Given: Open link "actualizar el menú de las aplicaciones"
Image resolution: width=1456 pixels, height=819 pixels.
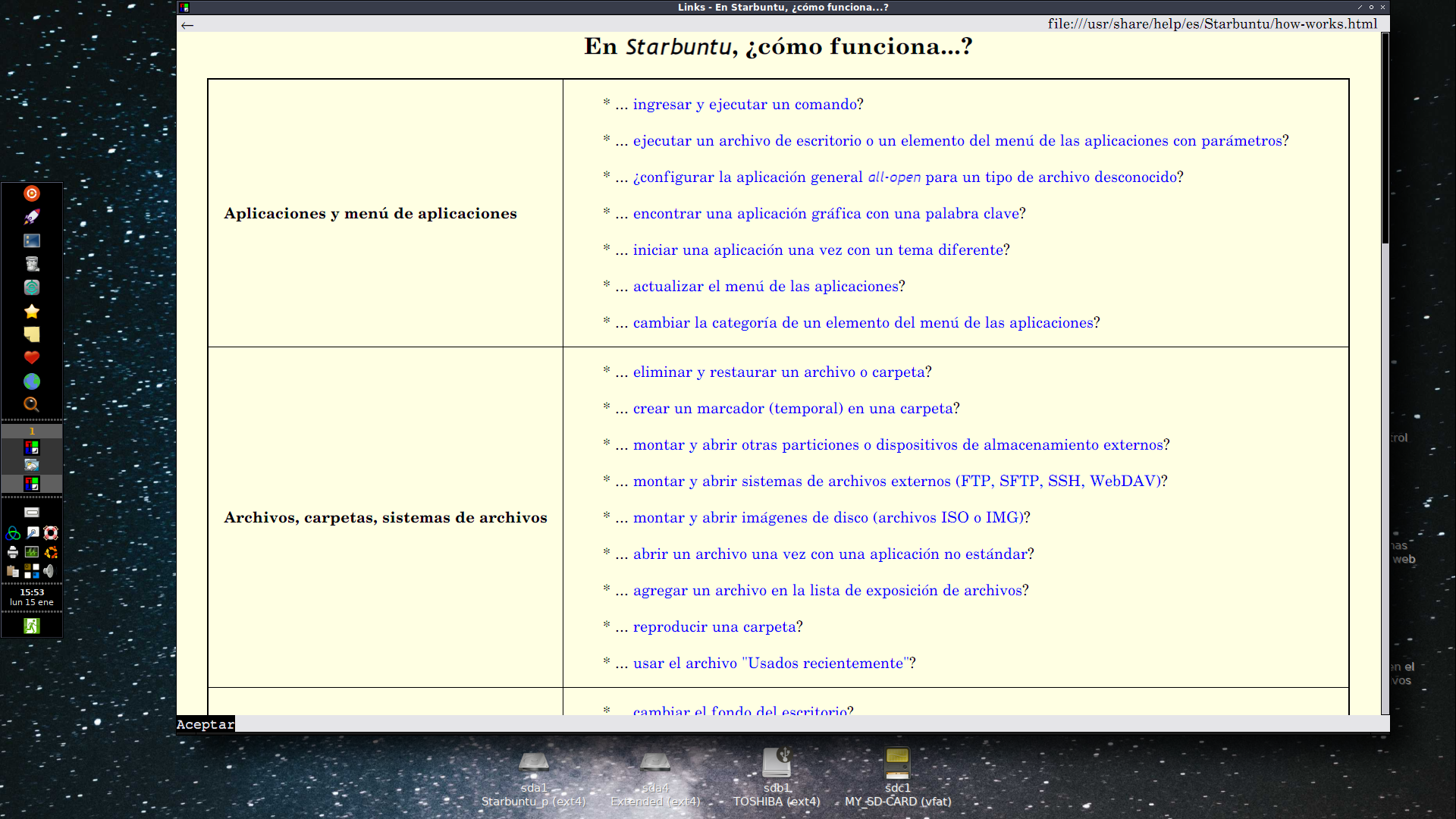Looking at the screenshot, I should point(765,287).
